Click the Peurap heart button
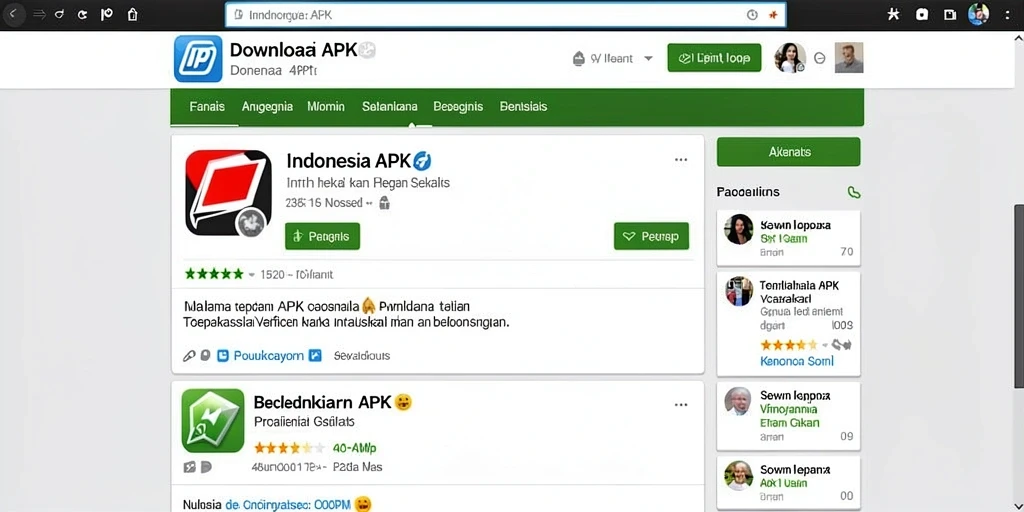 coord(651,236)
